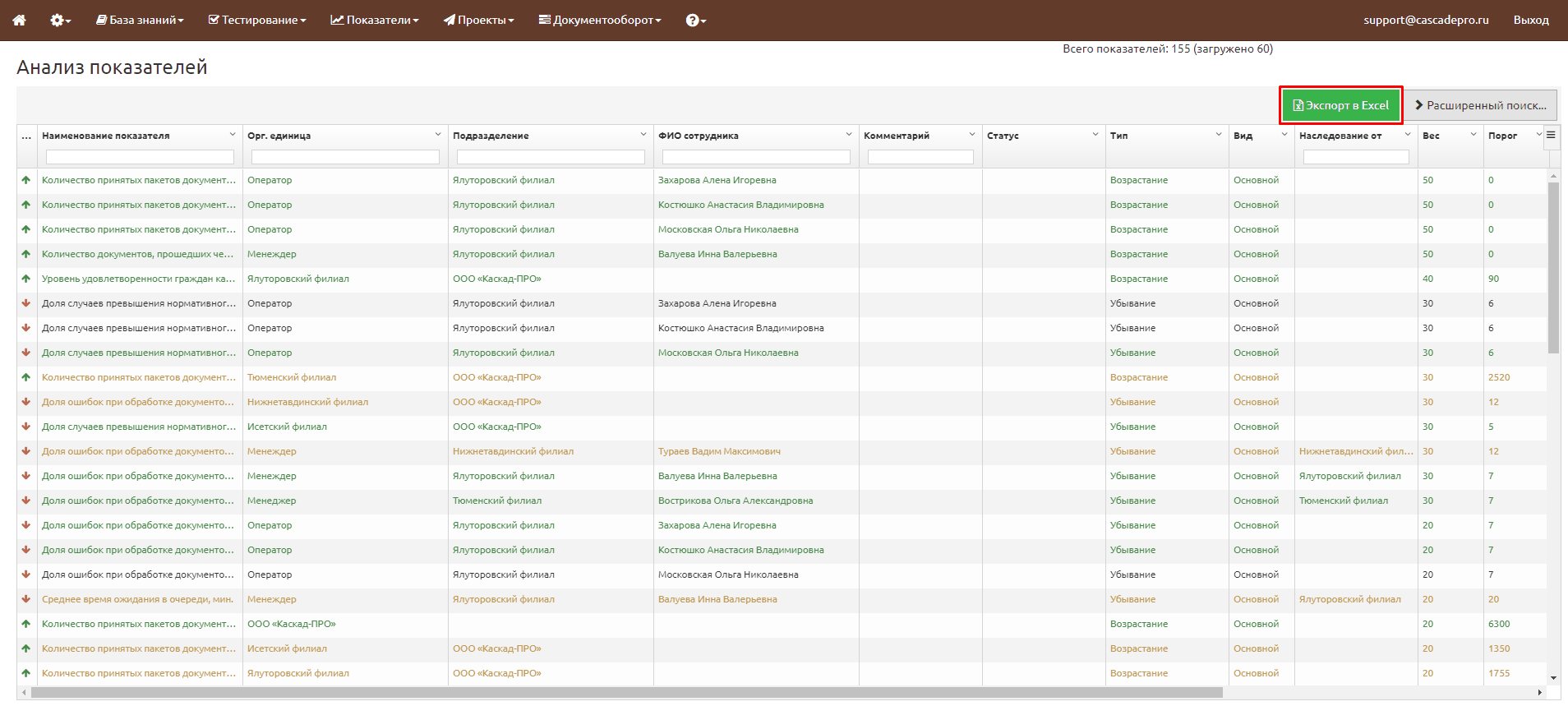Click the cell Вострикова Ольга Александровна
Image resolution: width=1568 pixels, height=706 pixels.
coord(756,501)
